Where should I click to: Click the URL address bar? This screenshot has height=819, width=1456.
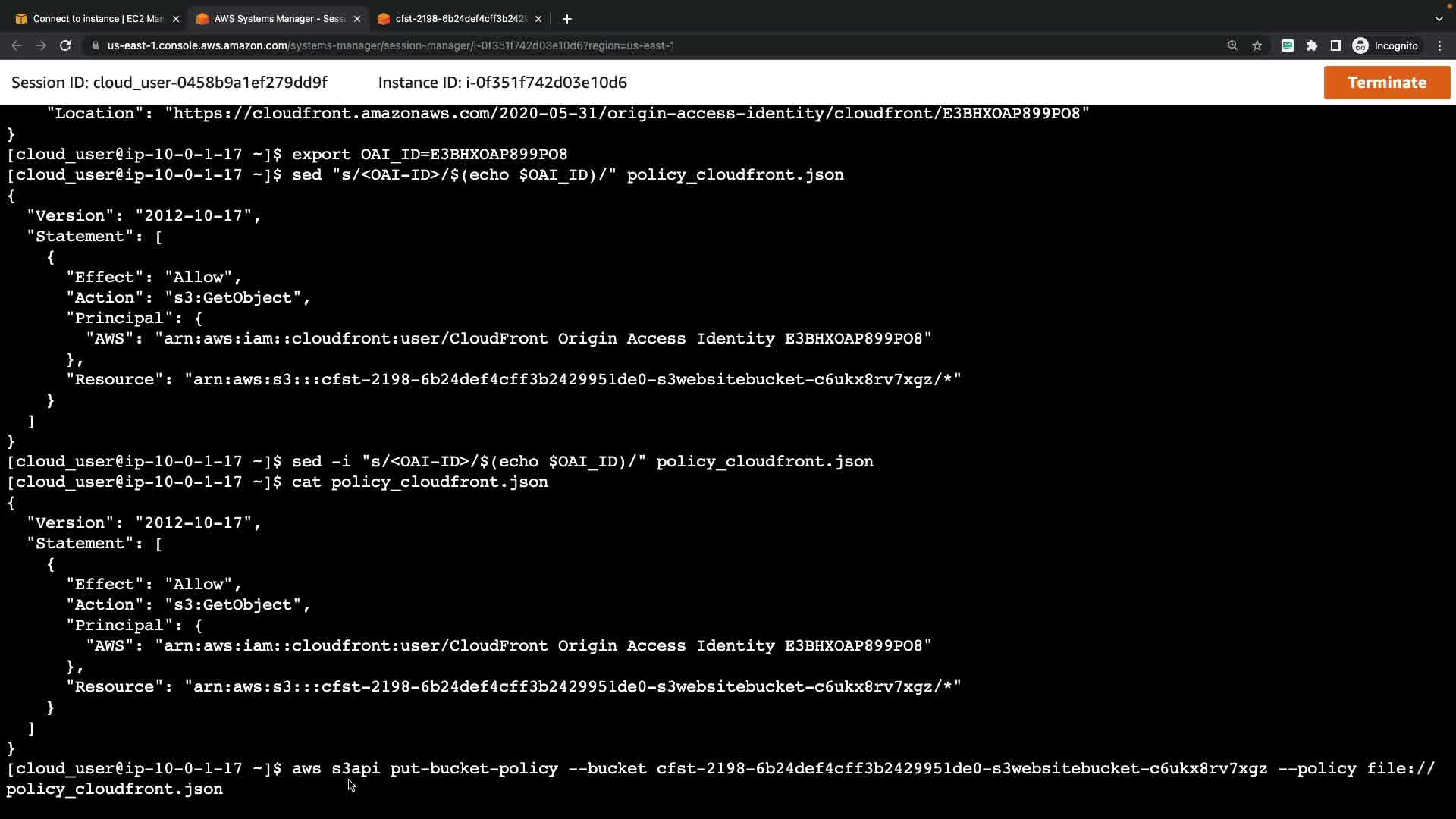tap(607, 45)
